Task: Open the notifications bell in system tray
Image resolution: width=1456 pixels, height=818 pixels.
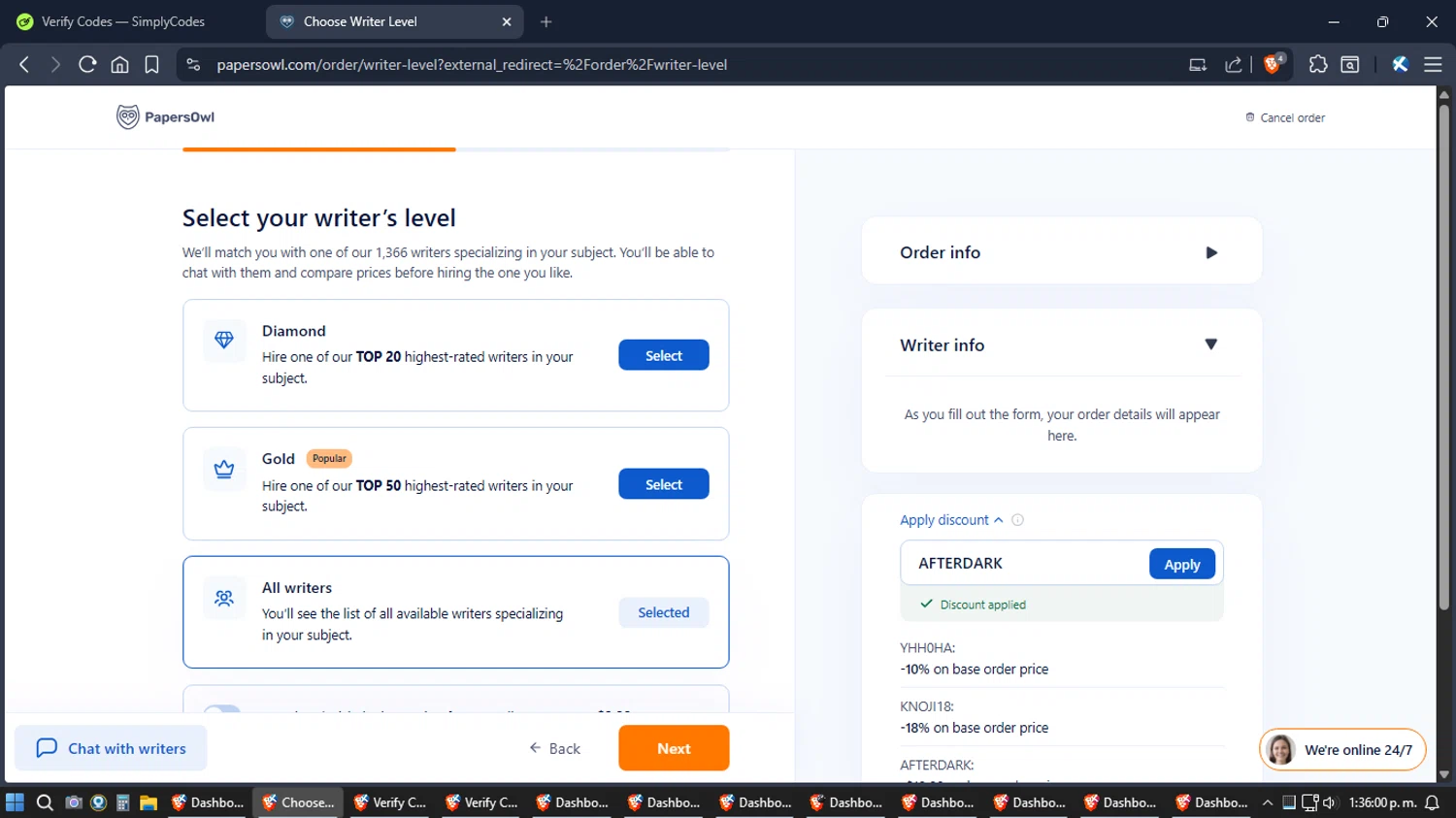Action: [x=1432, y=802]
